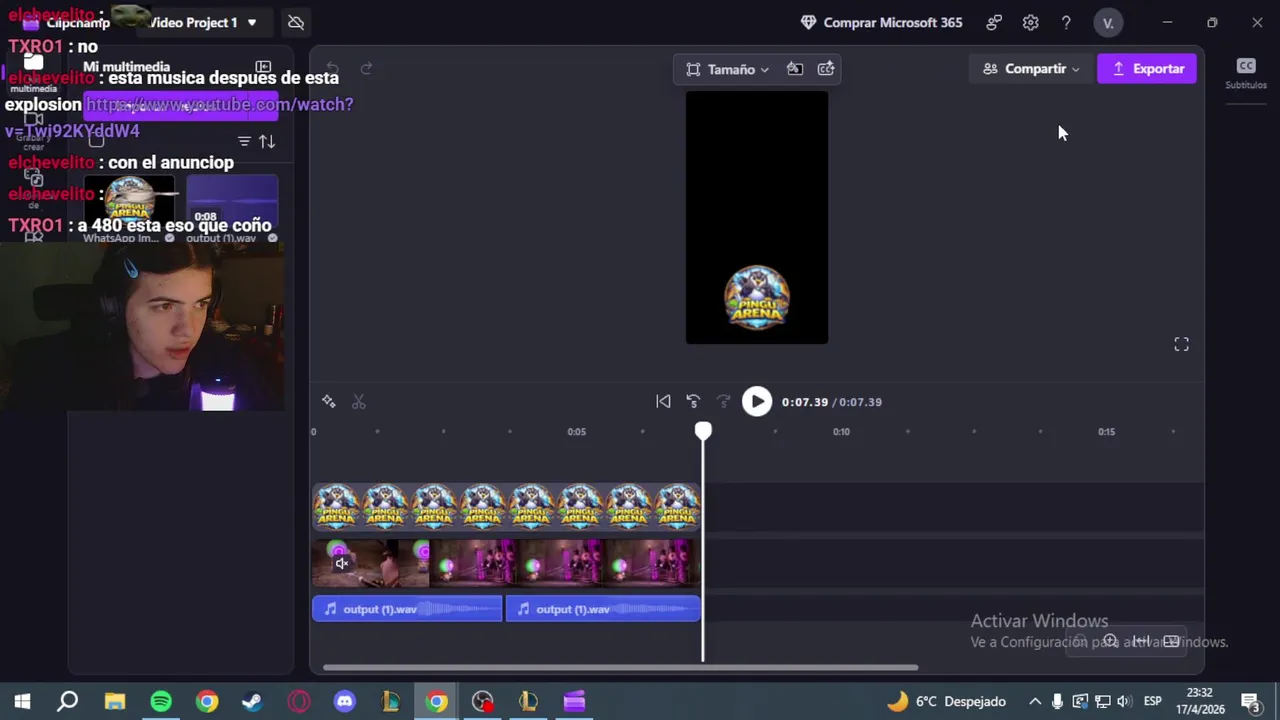
Task: Expand hidden system tray icons
Action: [1035, 701]
